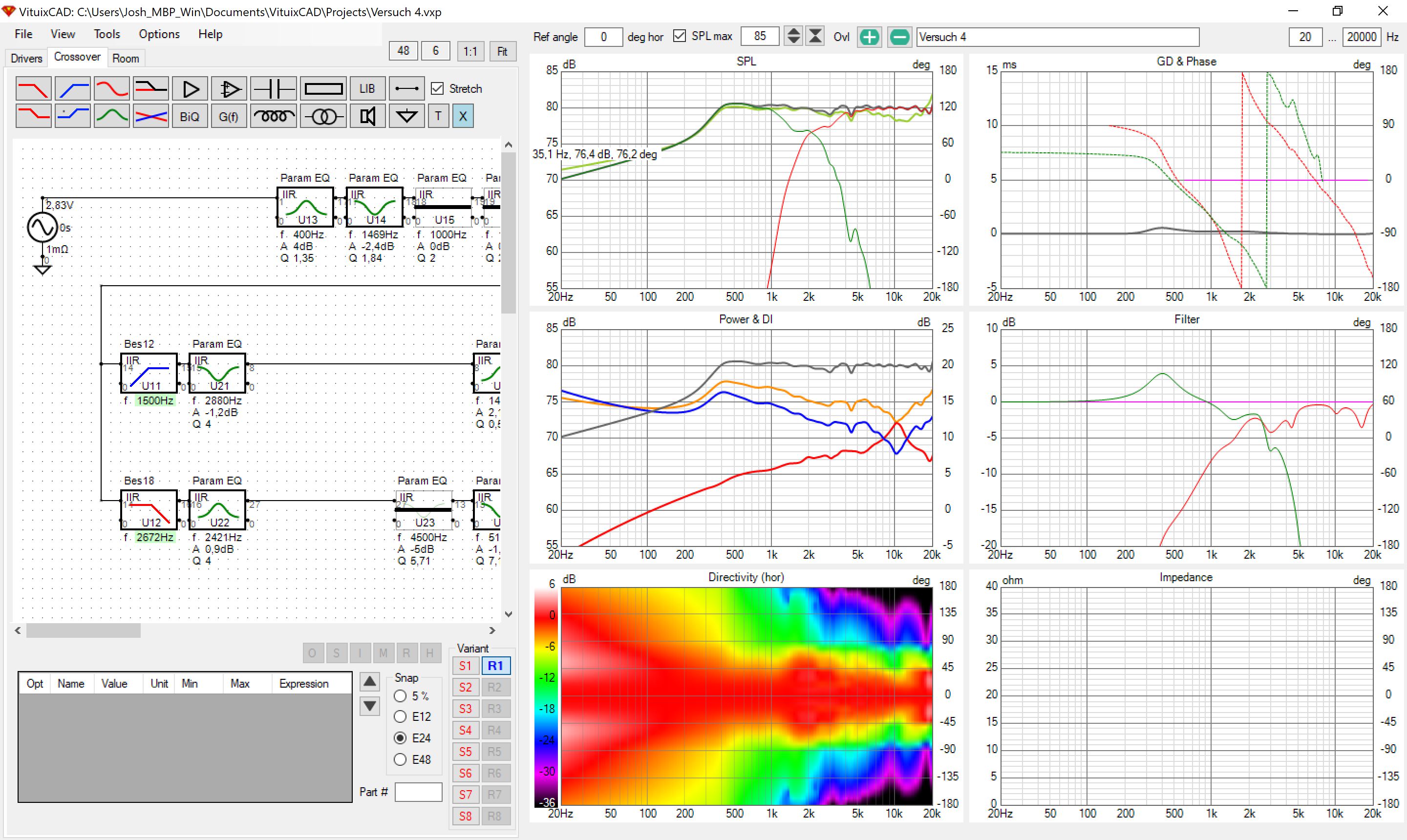Select the E24 snap option
Screen dimensions: 1407x840
click(400, 738)
